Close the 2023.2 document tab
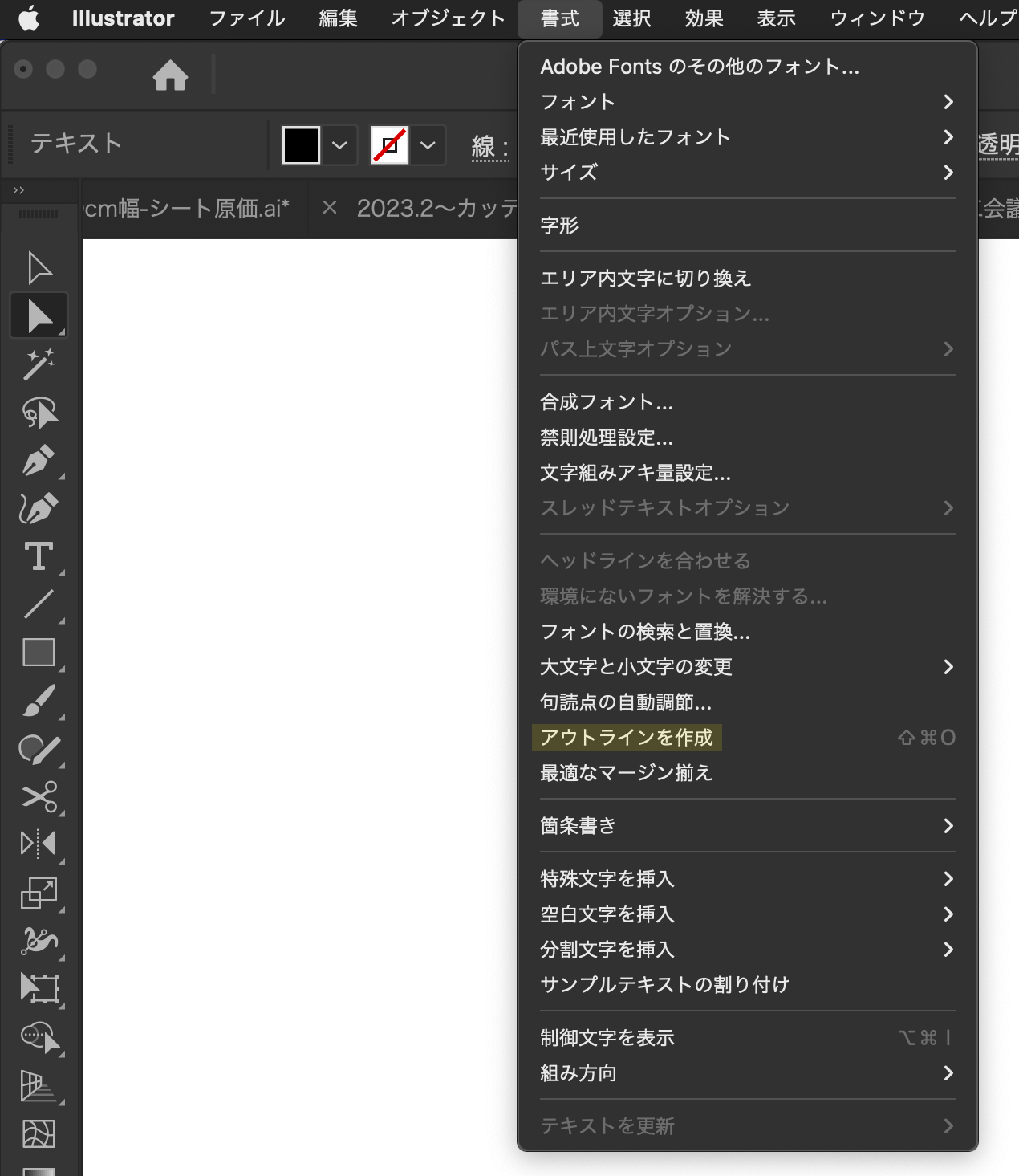Screen dimensions: 1019x1176 329,208
